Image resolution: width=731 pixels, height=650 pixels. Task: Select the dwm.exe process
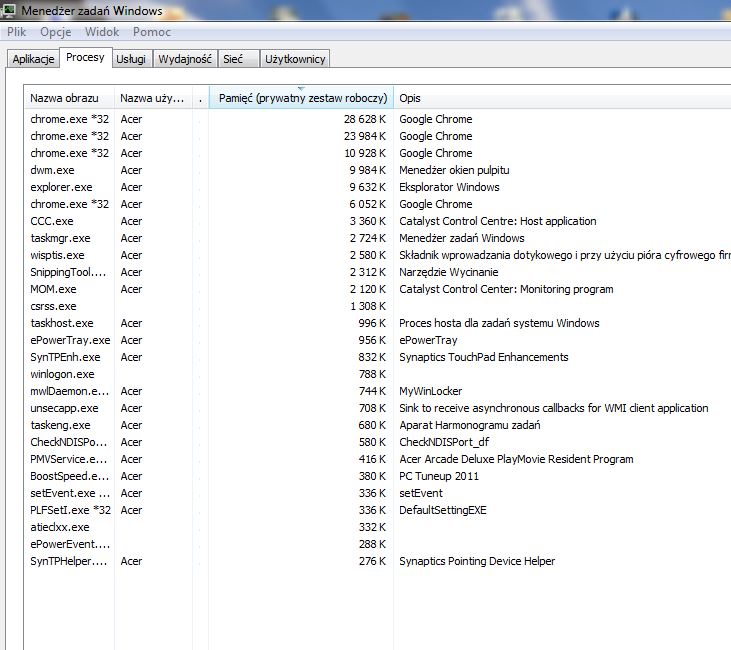[x=52, y=170]
